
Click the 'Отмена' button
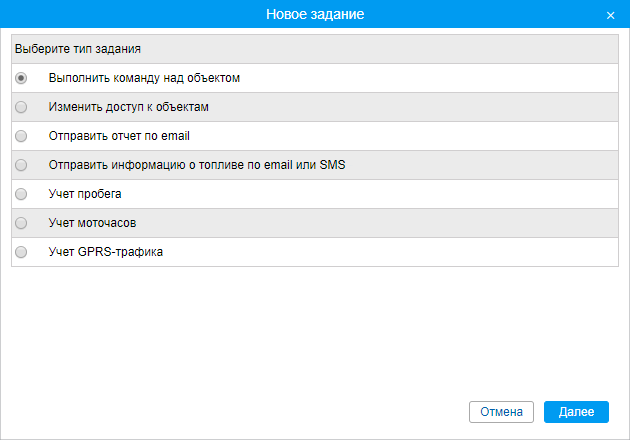tap(501, 412)
